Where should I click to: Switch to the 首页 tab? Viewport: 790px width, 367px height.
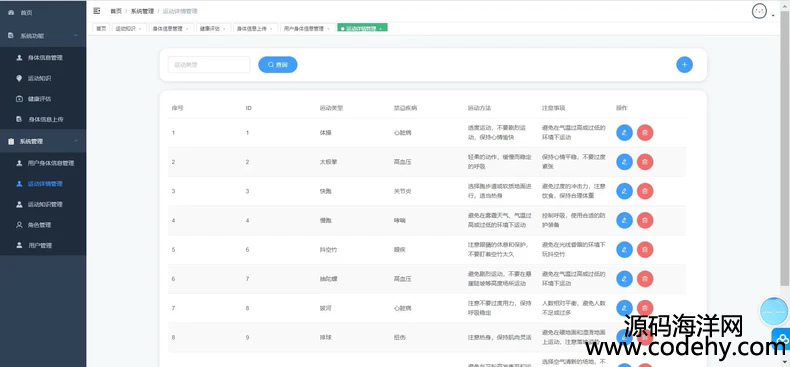tap(101, 29)
